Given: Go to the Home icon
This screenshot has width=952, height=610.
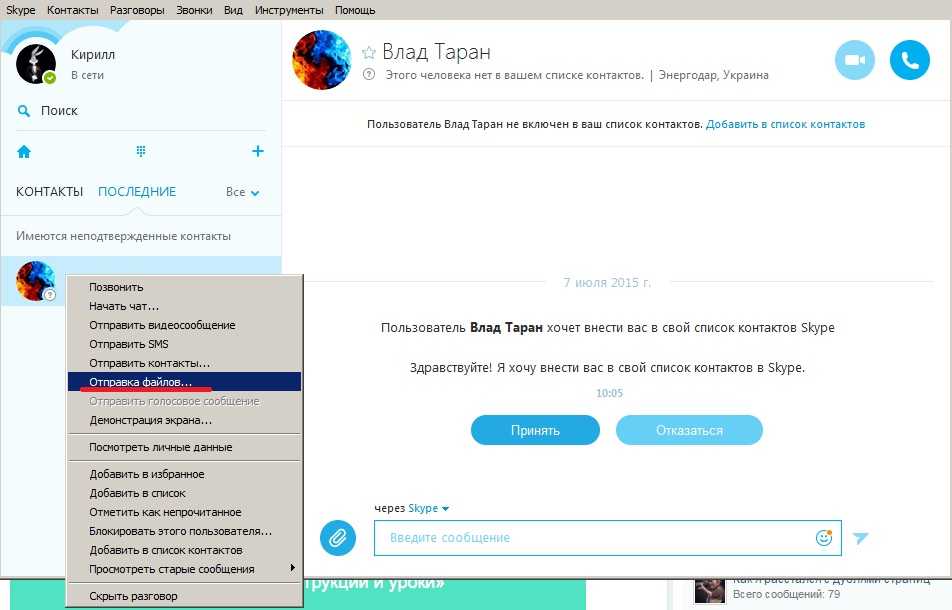Looking at the screenshot, I should (x=24, y=152).
